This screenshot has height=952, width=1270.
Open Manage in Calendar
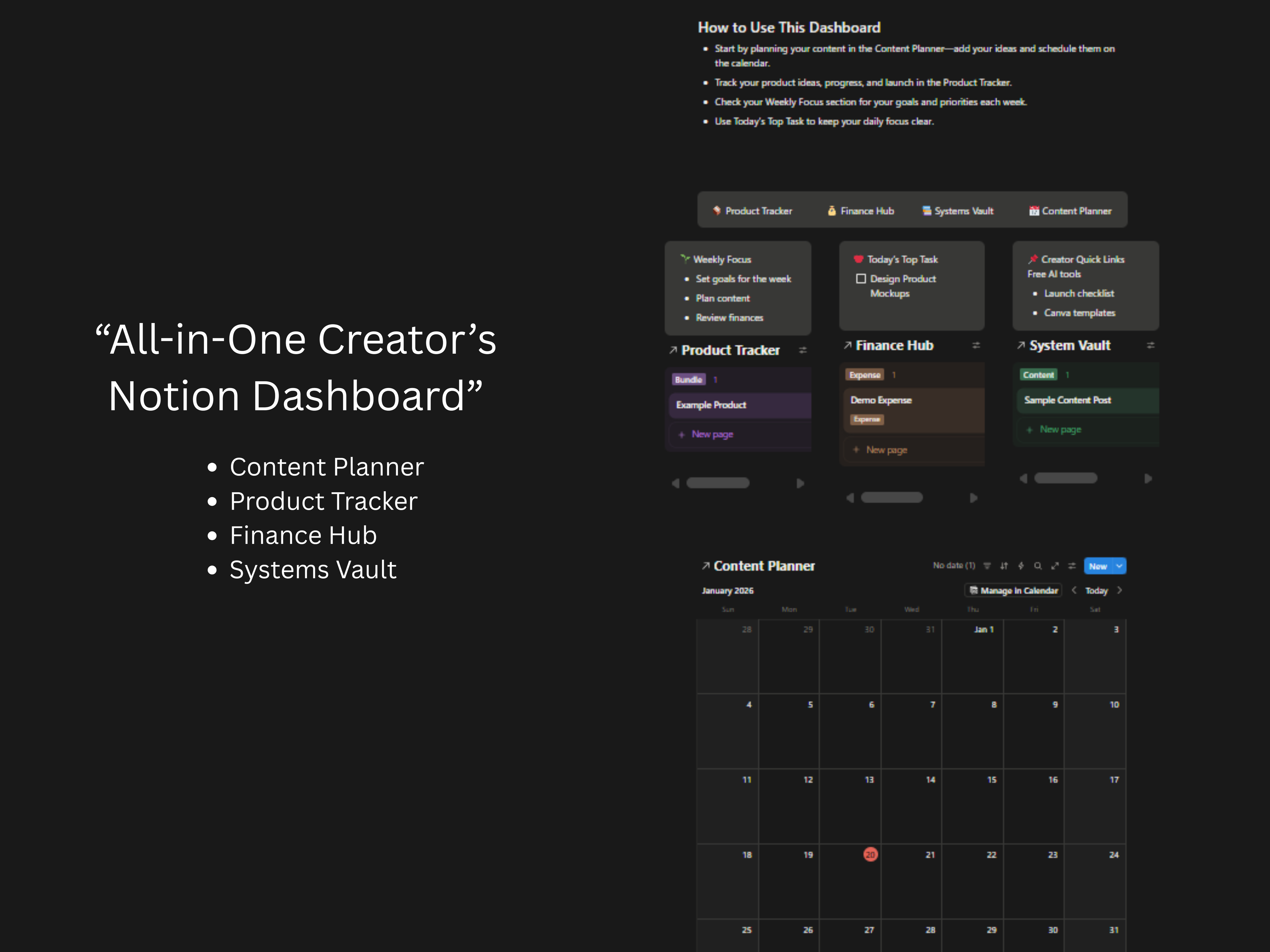point(1016,590)
